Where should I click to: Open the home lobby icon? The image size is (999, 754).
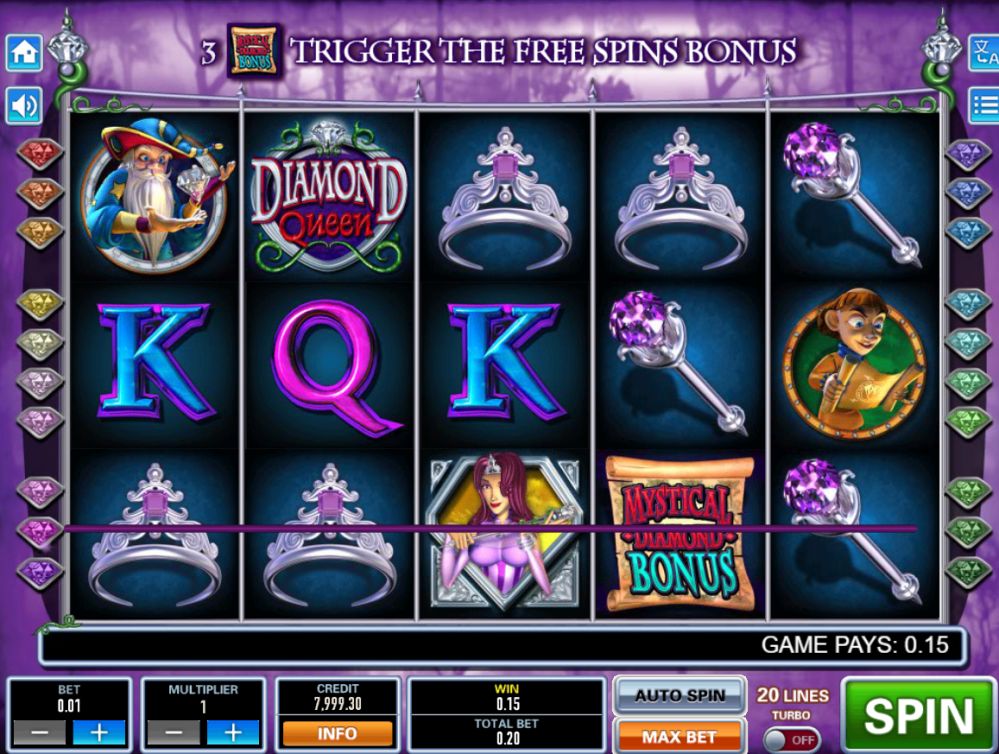click(x=24, y=52)
